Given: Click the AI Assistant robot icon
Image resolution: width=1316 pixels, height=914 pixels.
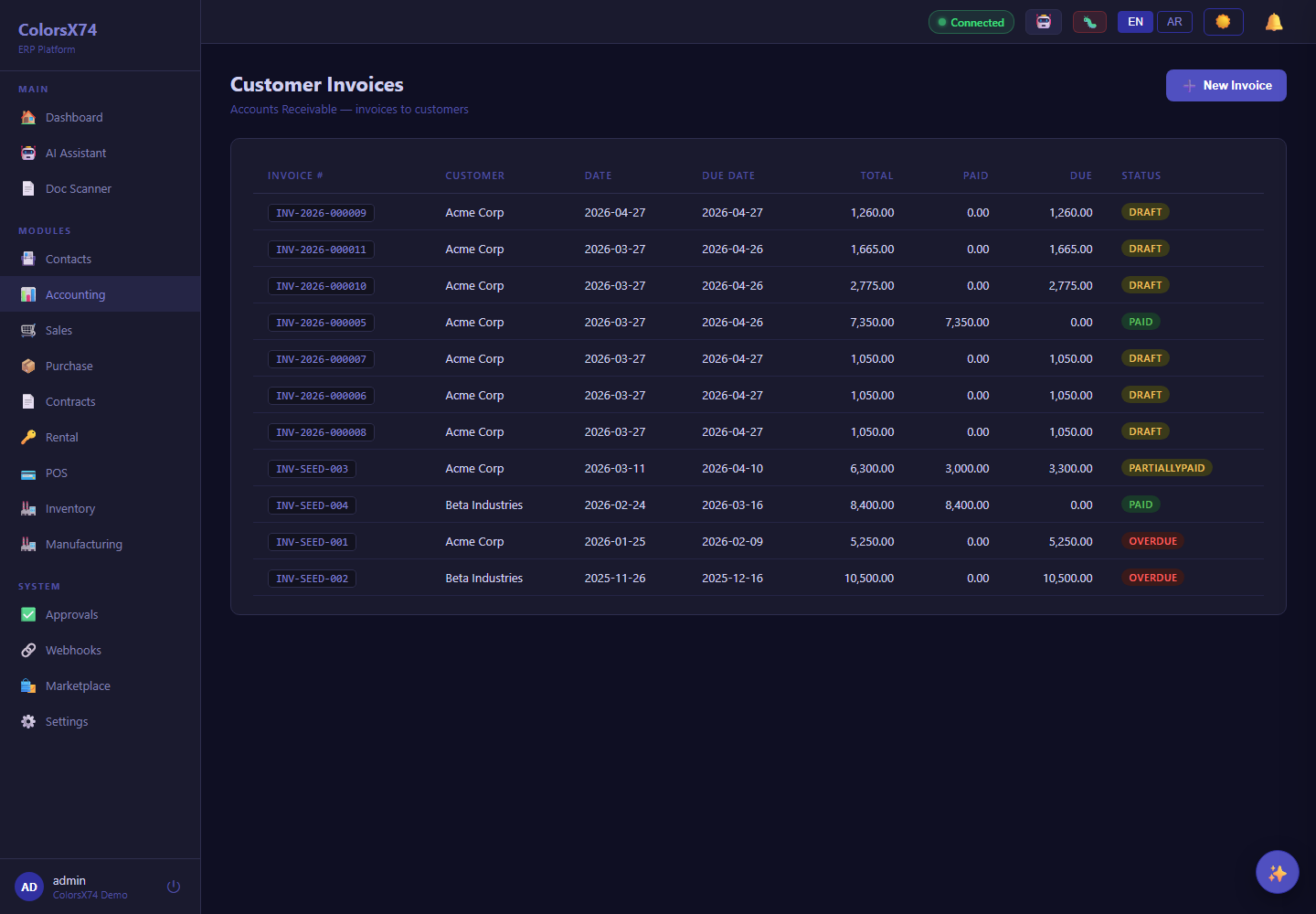Looking at the screenshot, I should tap(28, 153).
